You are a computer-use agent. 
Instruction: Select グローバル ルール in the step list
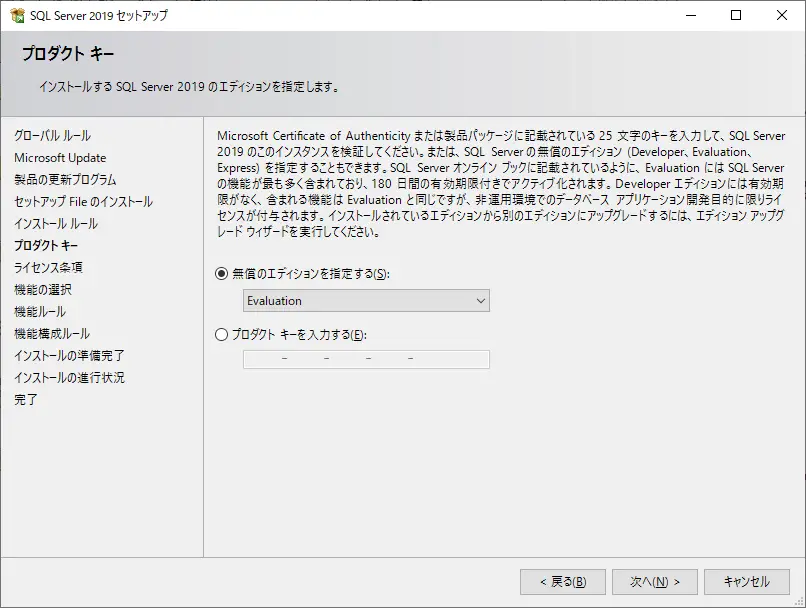tap(52, 136)
